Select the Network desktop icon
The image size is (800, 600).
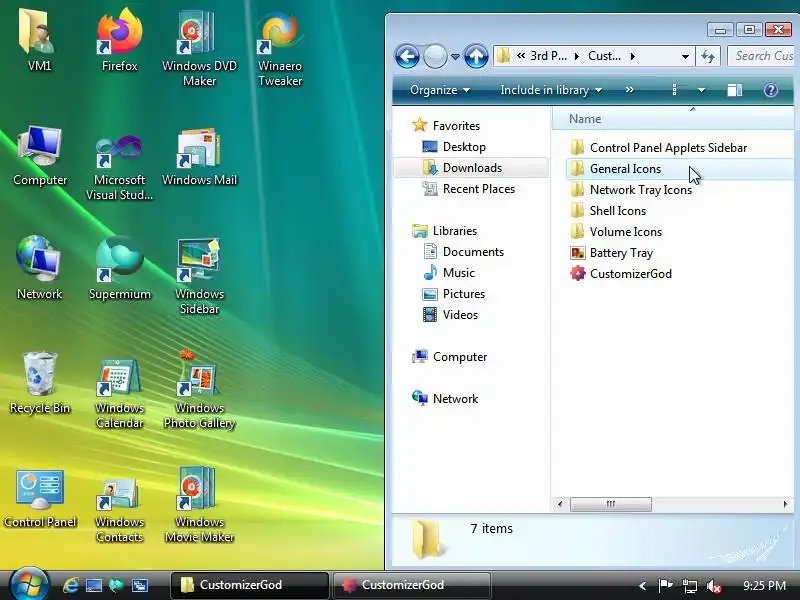click(39, 269)
